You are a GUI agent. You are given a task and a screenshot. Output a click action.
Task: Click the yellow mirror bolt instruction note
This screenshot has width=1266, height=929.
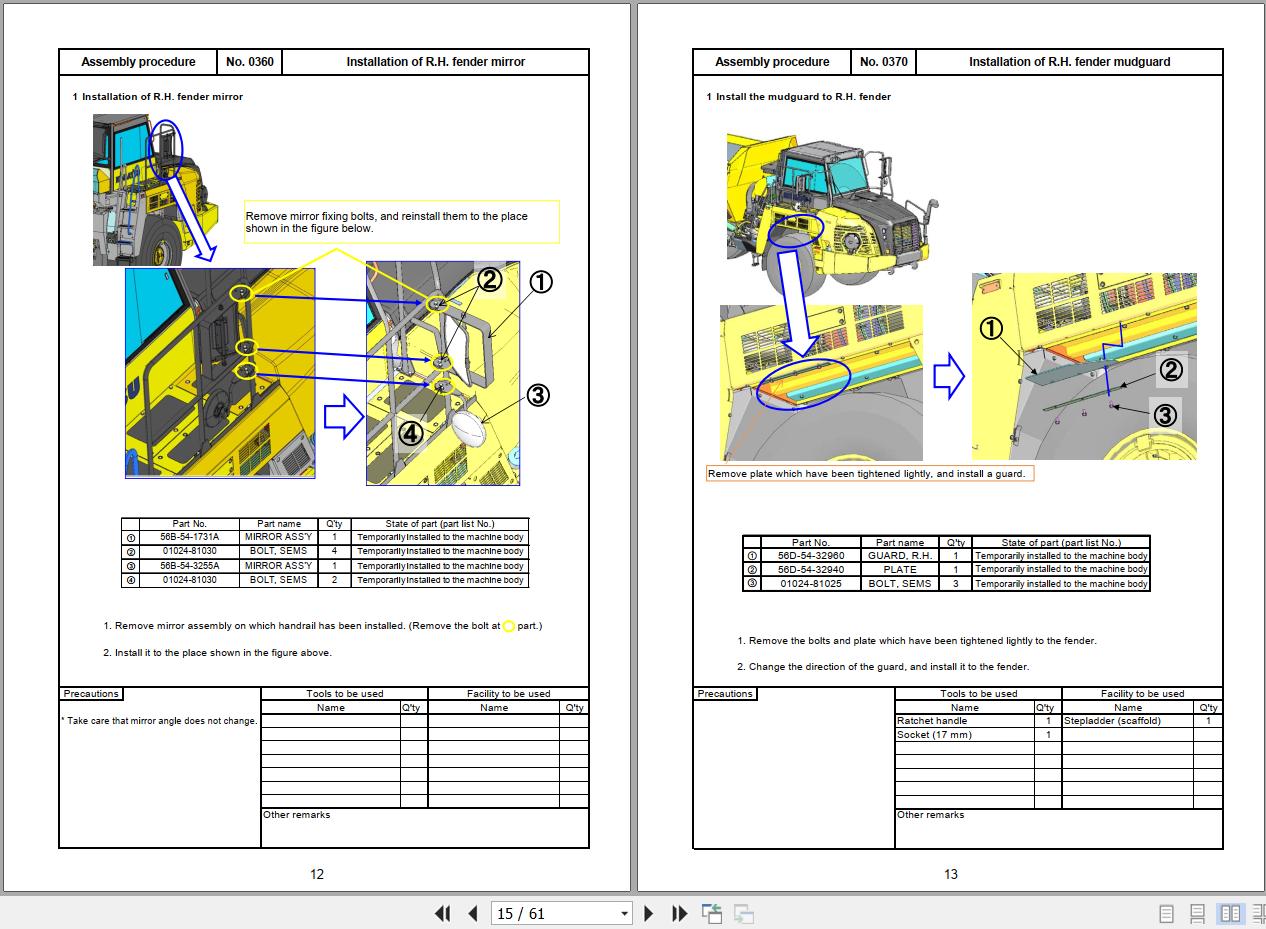pyautogui.click(x=401, y=222)
